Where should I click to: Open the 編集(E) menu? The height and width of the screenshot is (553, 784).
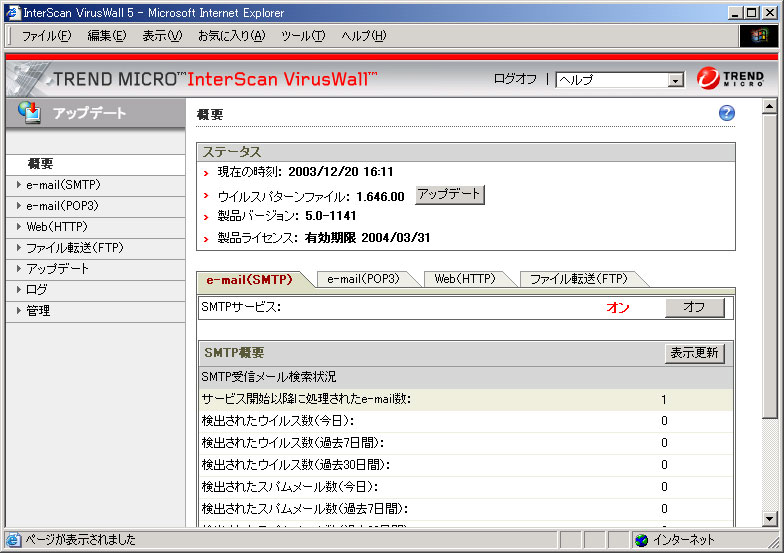106,36
